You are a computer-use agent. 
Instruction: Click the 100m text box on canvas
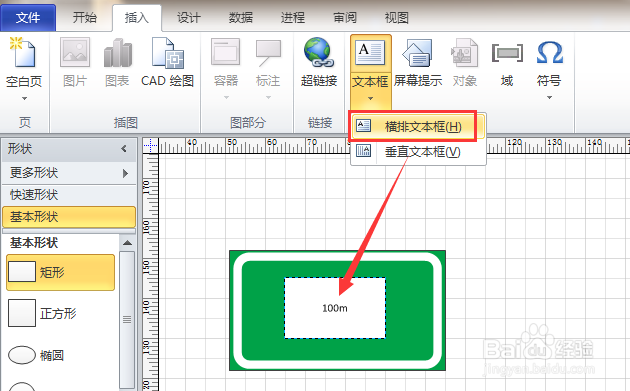pyautogui.click(x=335, y=308)
